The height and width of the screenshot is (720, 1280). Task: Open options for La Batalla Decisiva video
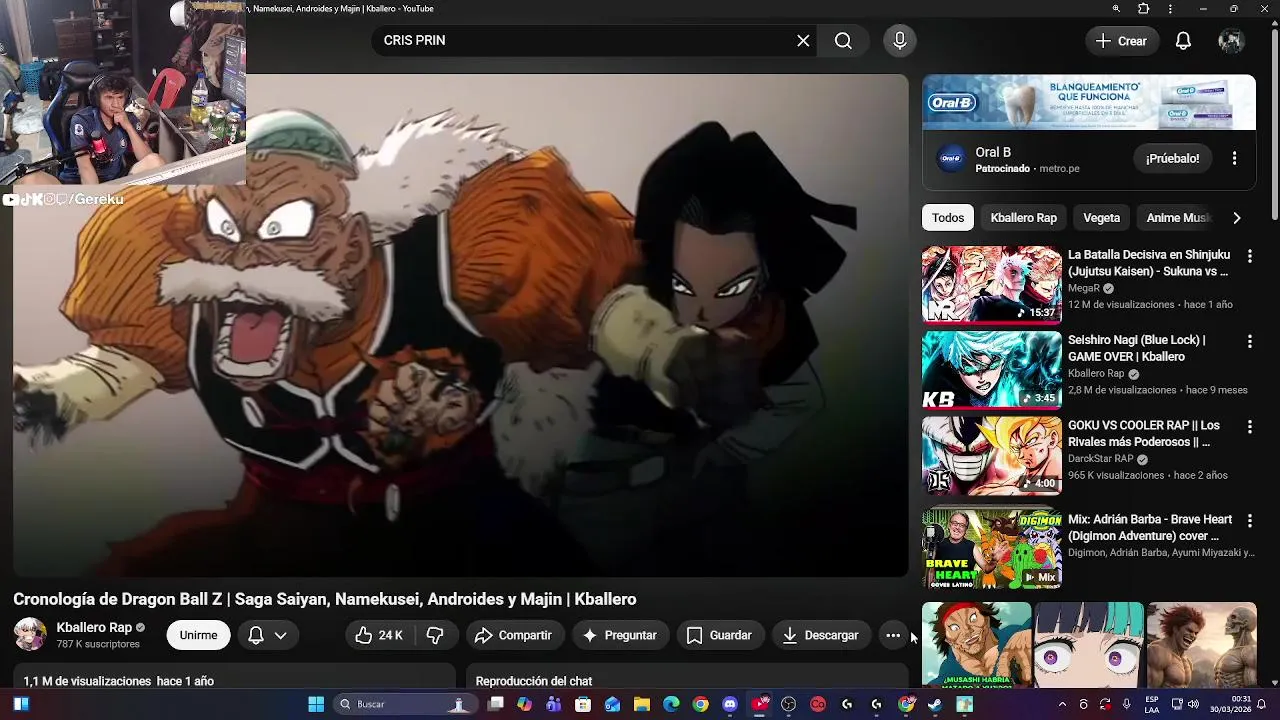pyautogui.click(x=1249, y=257)
